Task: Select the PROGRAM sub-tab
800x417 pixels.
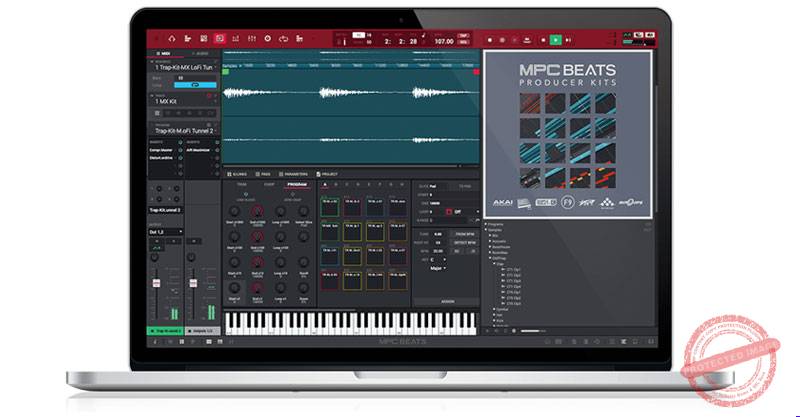Action: point(297,184)
